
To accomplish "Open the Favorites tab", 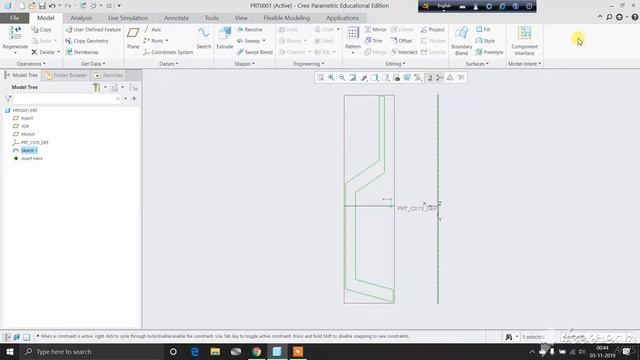I will click(109, 75).
